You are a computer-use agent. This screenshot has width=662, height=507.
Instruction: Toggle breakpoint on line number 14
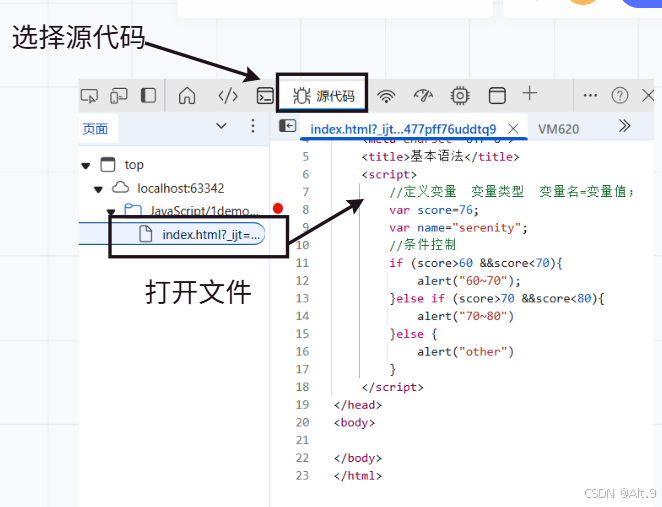(x=302, y=316)
